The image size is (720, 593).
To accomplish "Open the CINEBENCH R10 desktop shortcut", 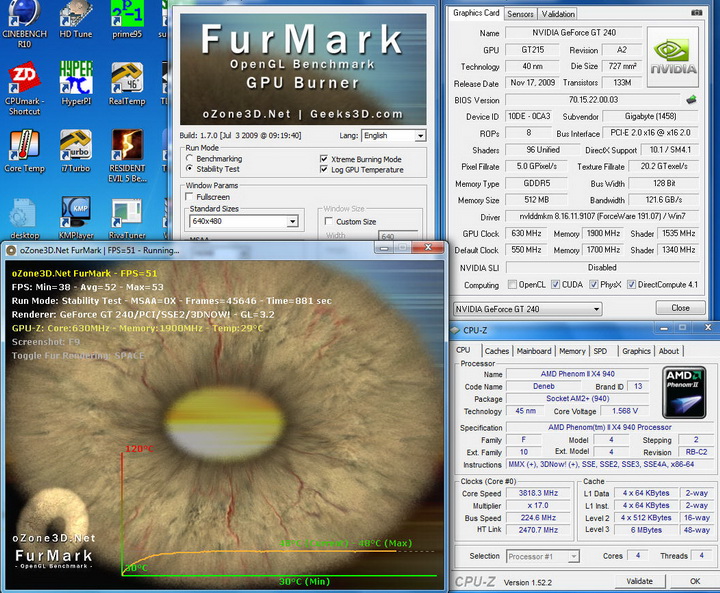I will coord(24,24).
